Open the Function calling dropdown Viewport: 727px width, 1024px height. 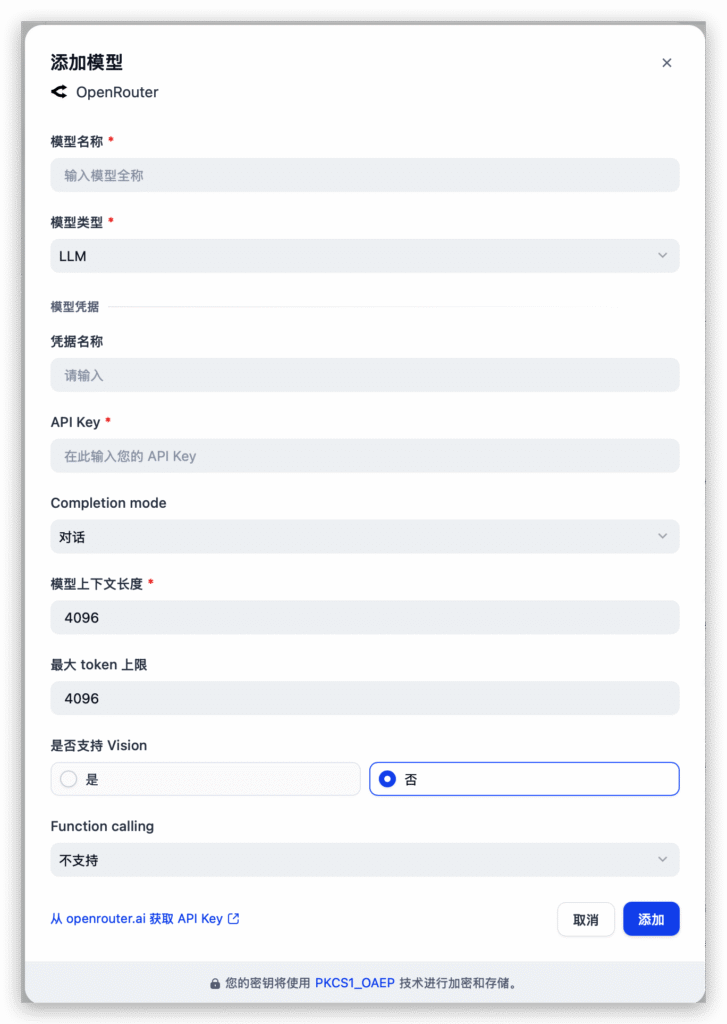click(365, 860)
